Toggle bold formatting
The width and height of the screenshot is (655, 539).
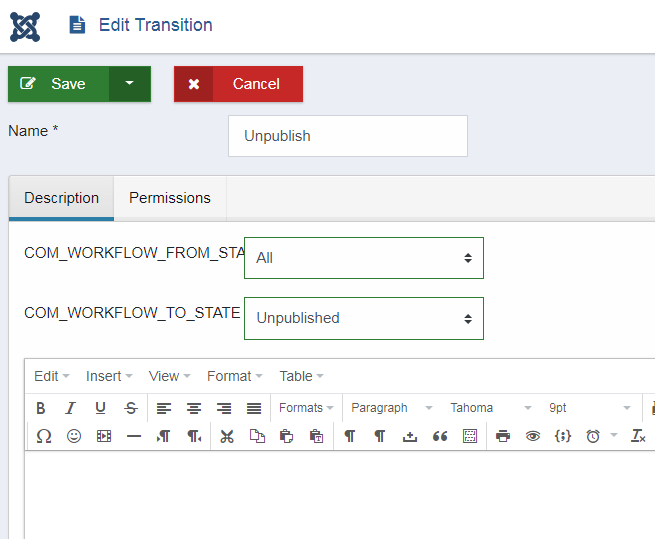41,408
